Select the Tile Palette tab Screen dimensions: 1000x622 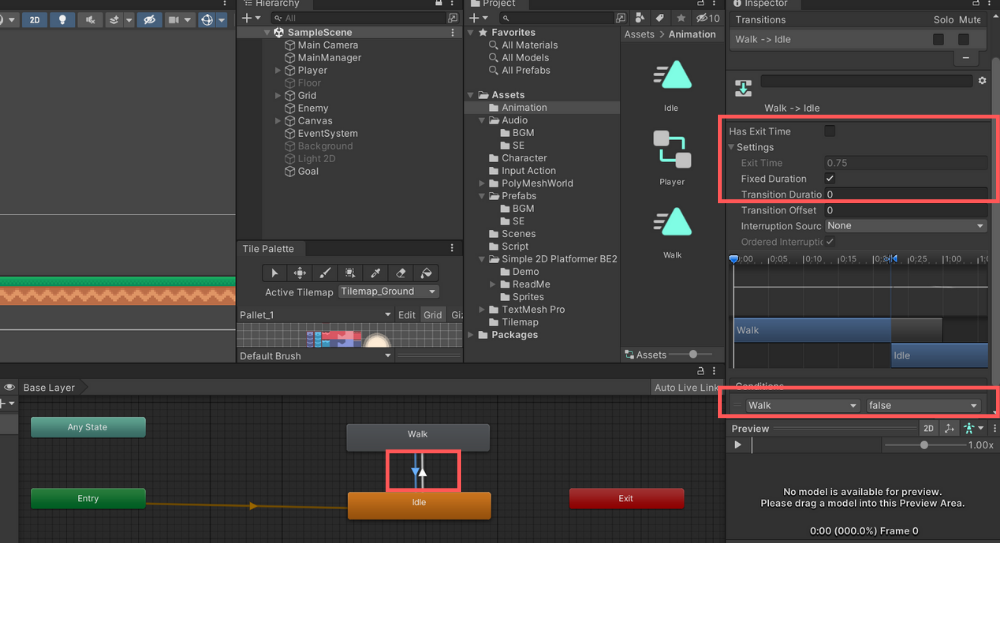click(x=268, y=249)
